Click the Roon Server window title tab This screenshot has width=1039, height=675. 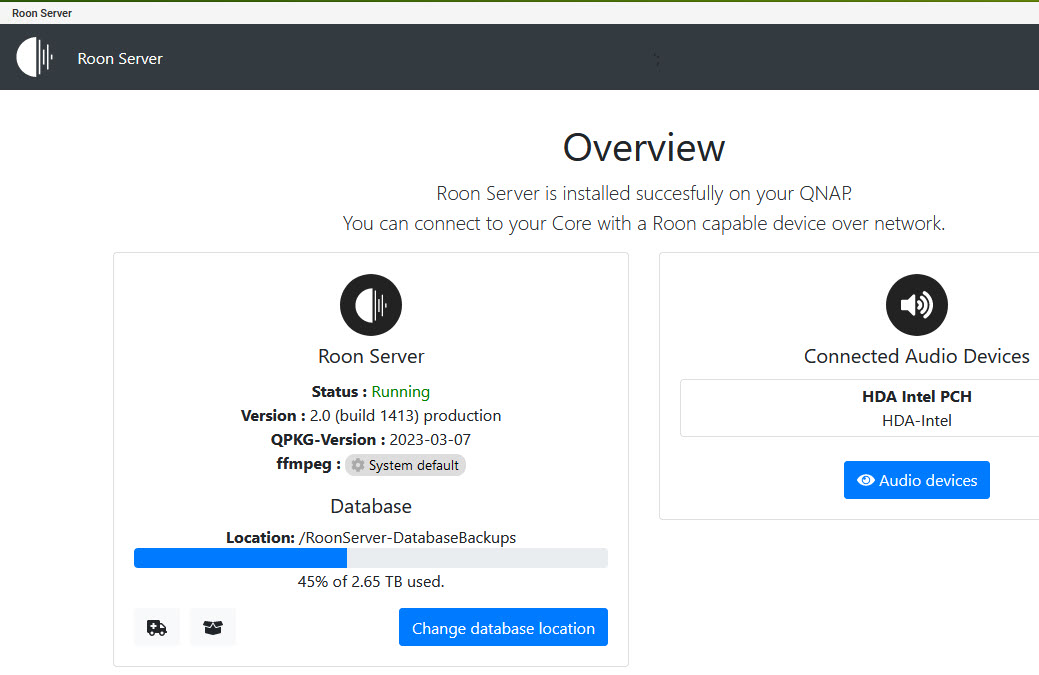tap(42, 13)
